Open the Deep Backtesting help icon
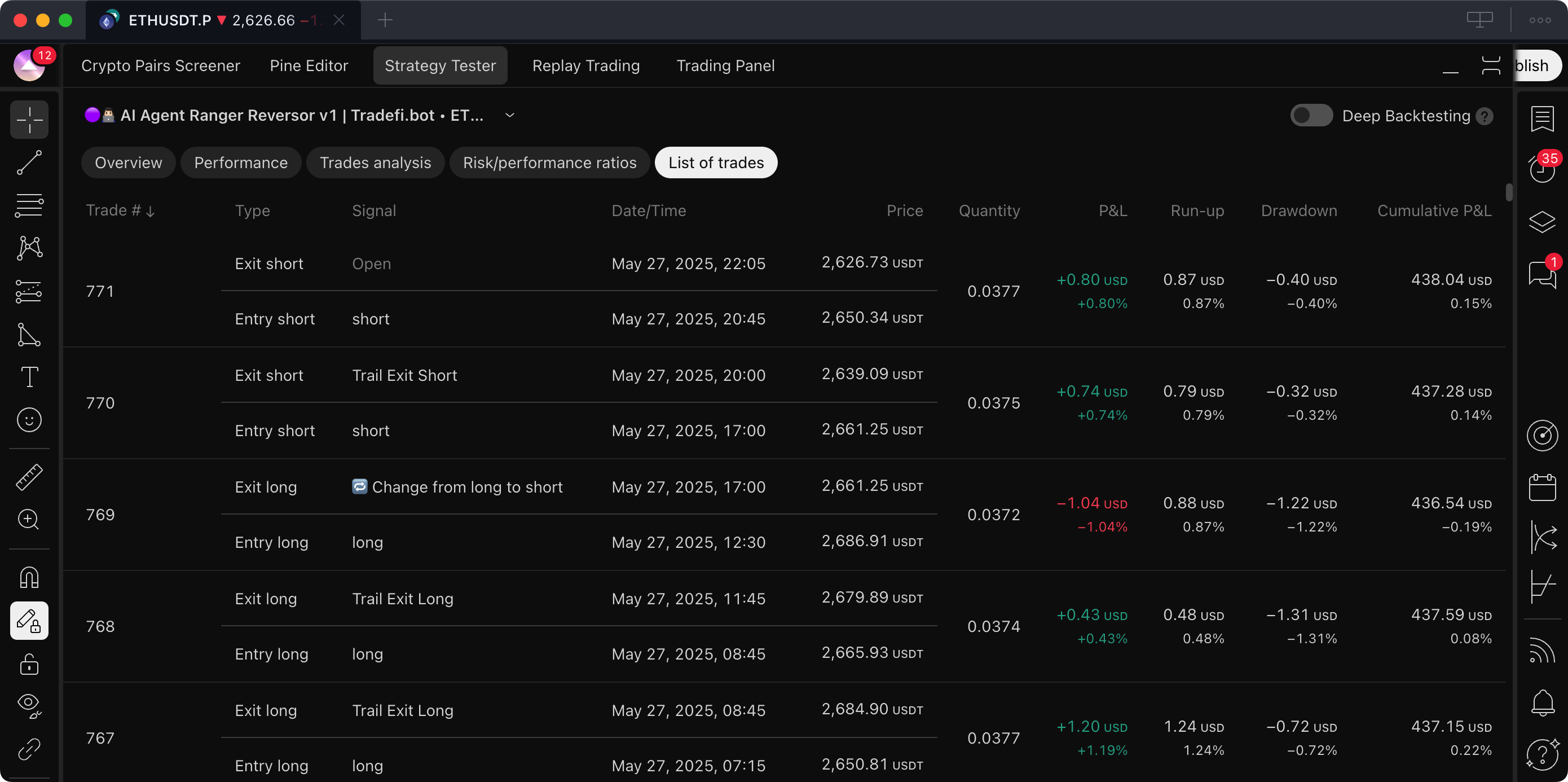The height and width of the screenshot is (782, 1568). click(x=1485, y=116)
